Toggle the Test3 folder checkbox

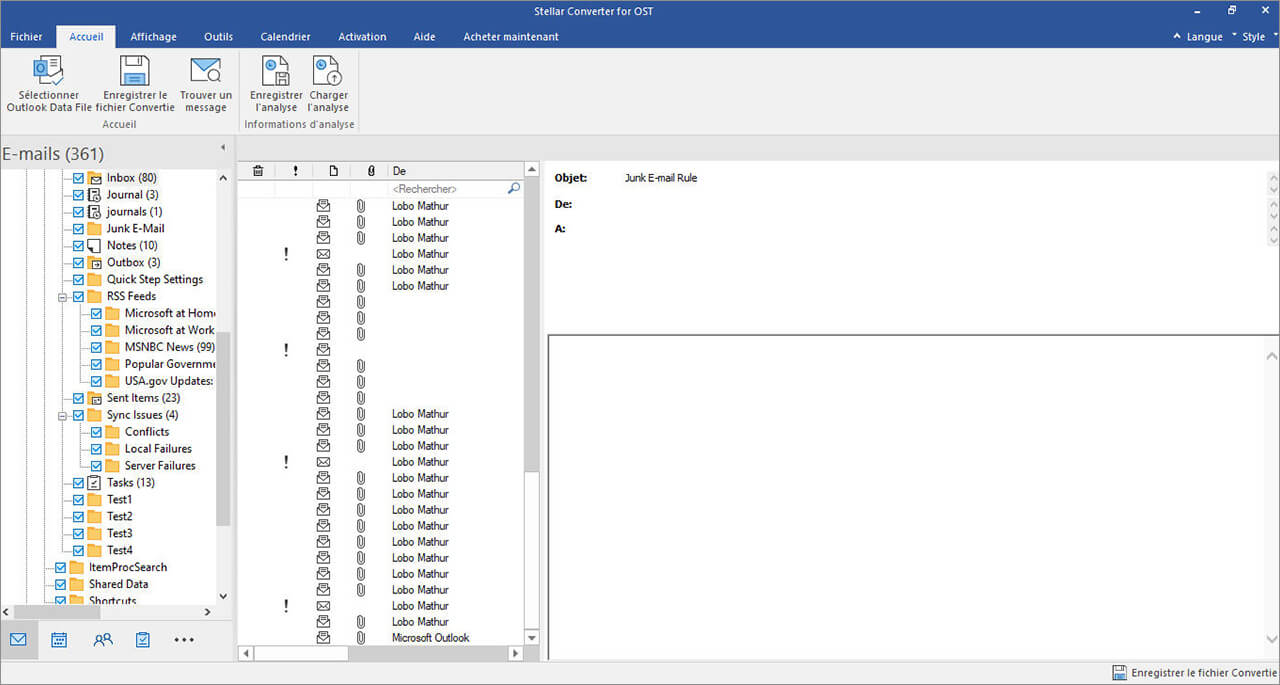[79, 534]
